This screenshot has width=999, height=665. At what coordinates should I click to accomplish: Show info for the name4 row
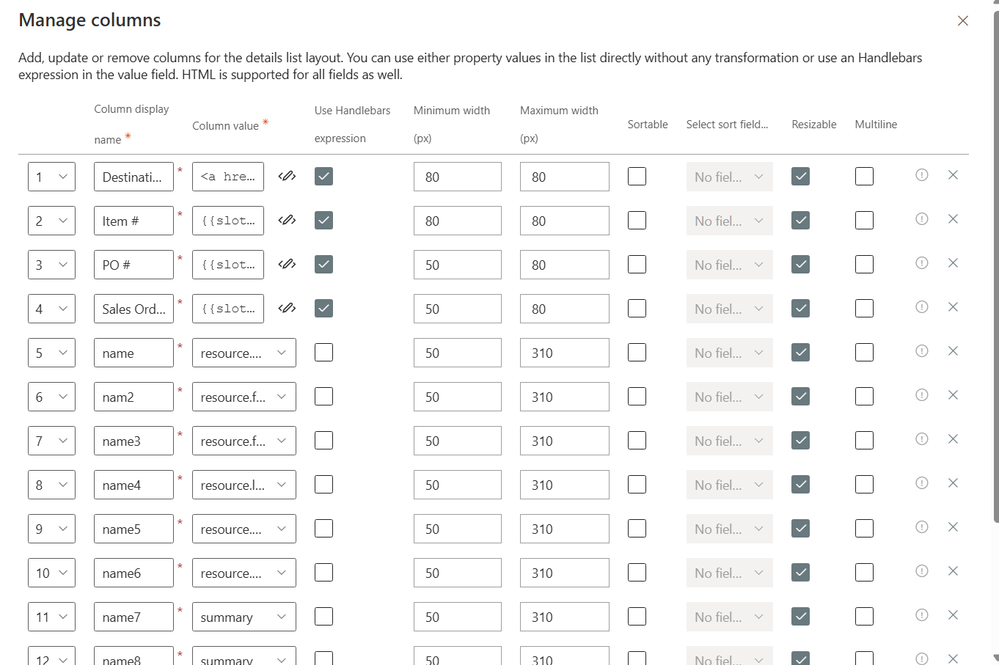pyautogui.click(x=922, y=483)
